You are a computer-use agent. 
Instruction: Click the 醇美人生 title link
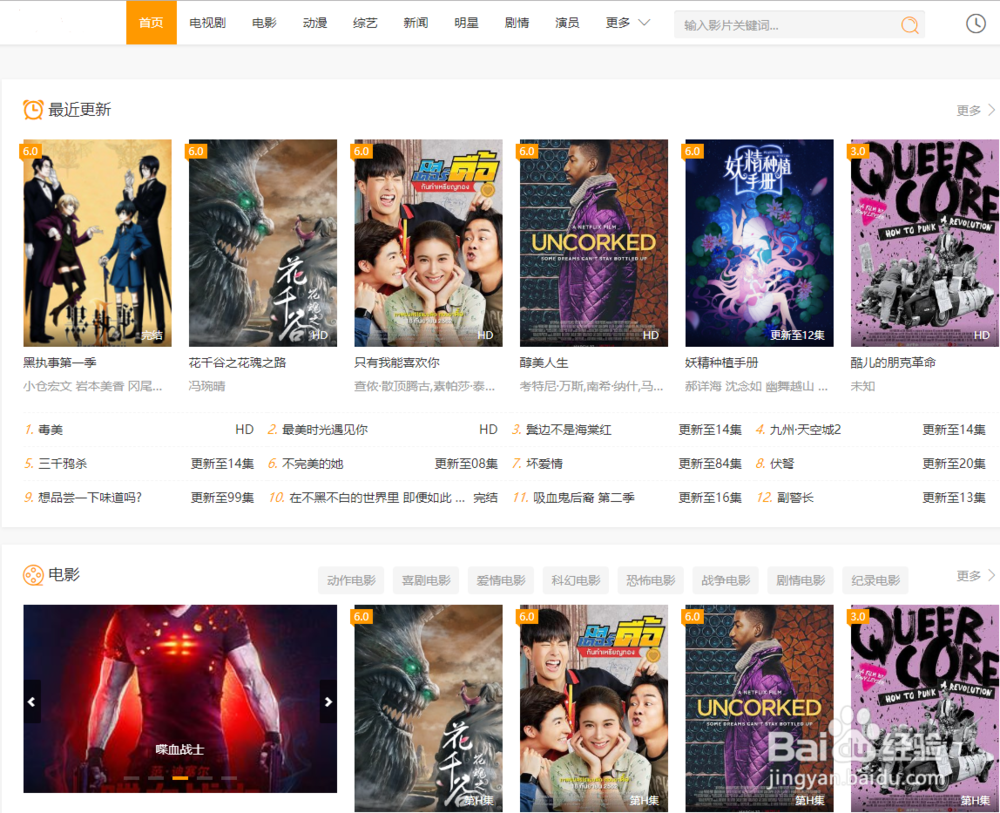[x=544, y=363]
